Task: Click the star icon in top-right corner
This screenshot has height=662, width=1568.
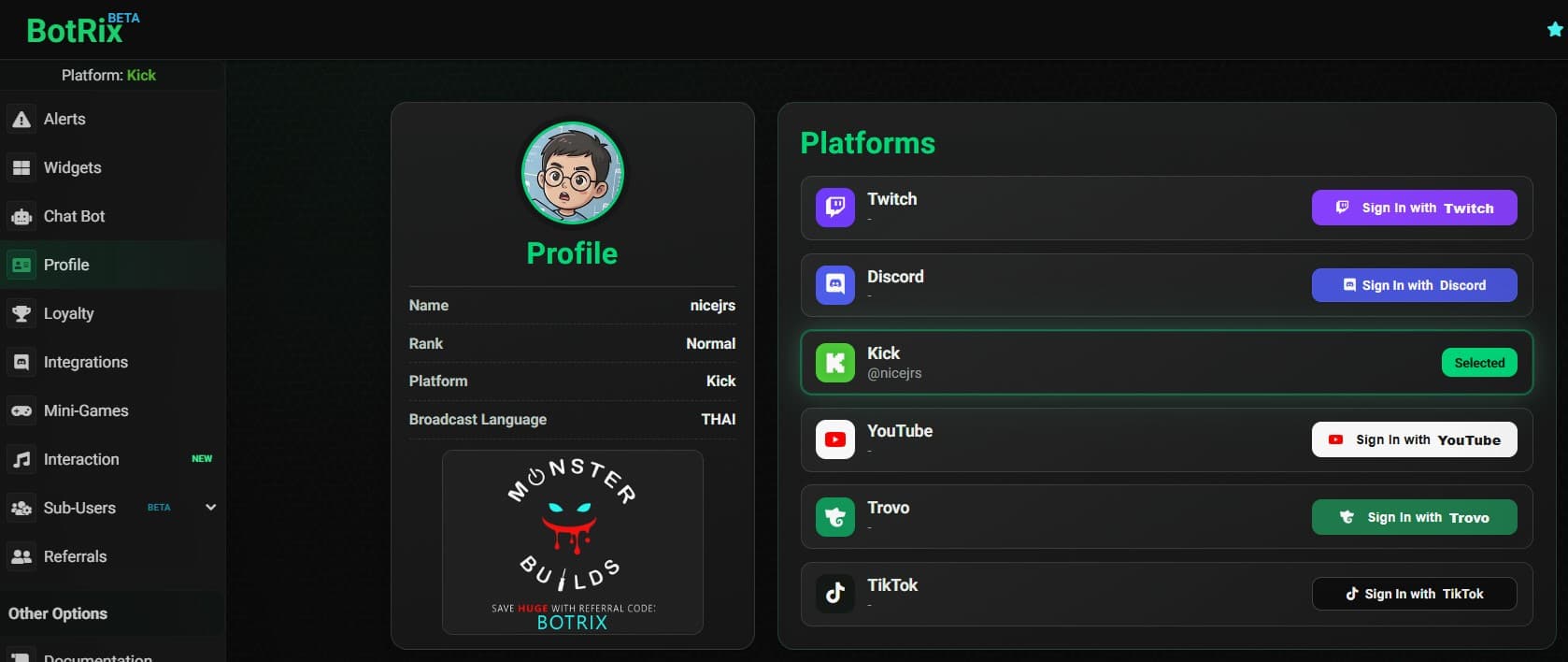Action: pos(1555,30)
